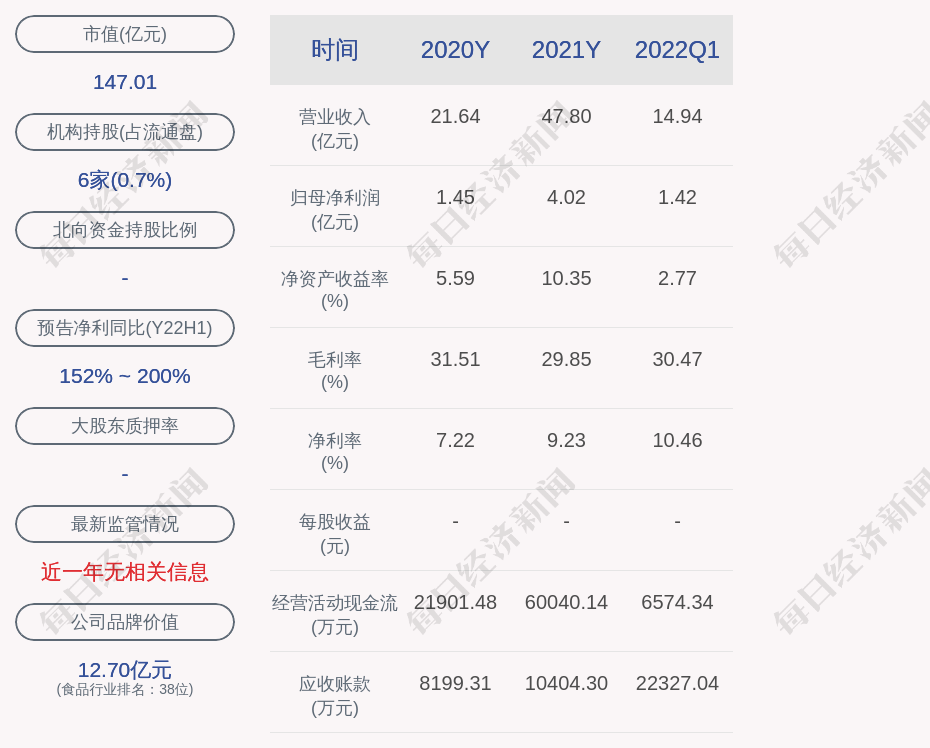Click the 2020Y column header

point(455,50)
